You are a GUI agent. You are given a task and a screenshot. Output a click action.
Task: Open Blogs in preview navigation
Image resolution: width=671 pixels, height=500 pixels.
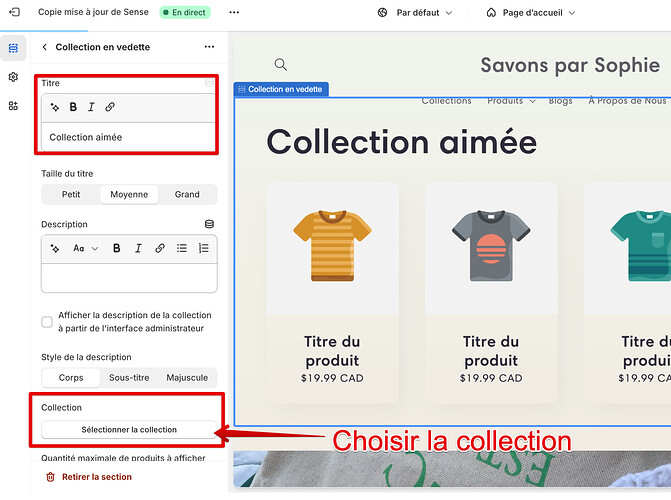561,101
